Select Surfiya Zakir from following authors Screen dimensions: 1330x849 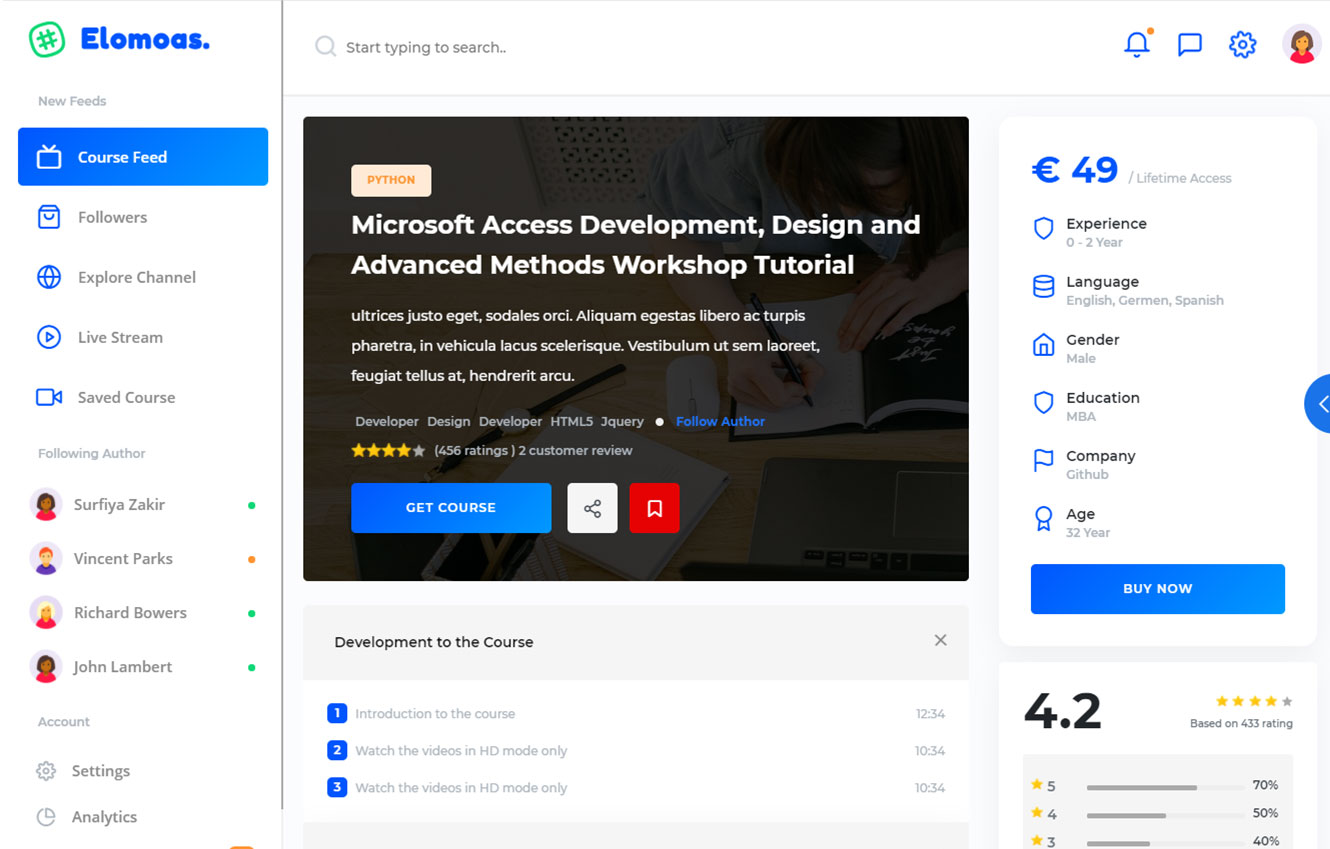click(x=119, y=505)
